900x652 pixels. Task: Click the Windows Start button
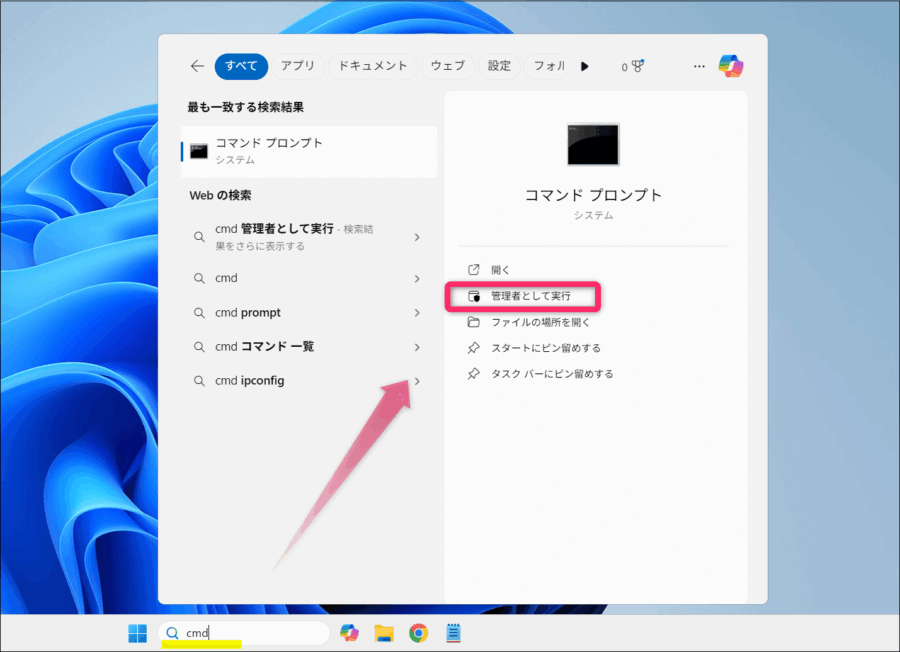pos(137,633)
